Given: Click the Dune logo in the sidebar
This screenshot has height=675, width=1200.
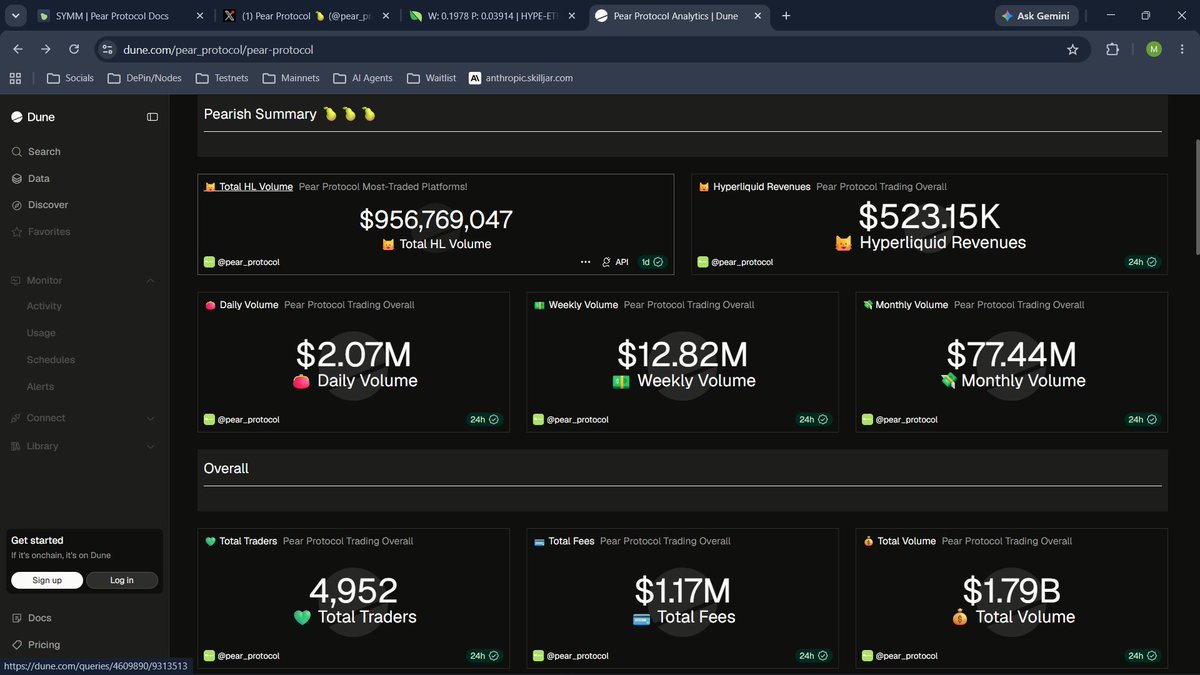Looking at the screenshot, I should click(x=33, y=117).
